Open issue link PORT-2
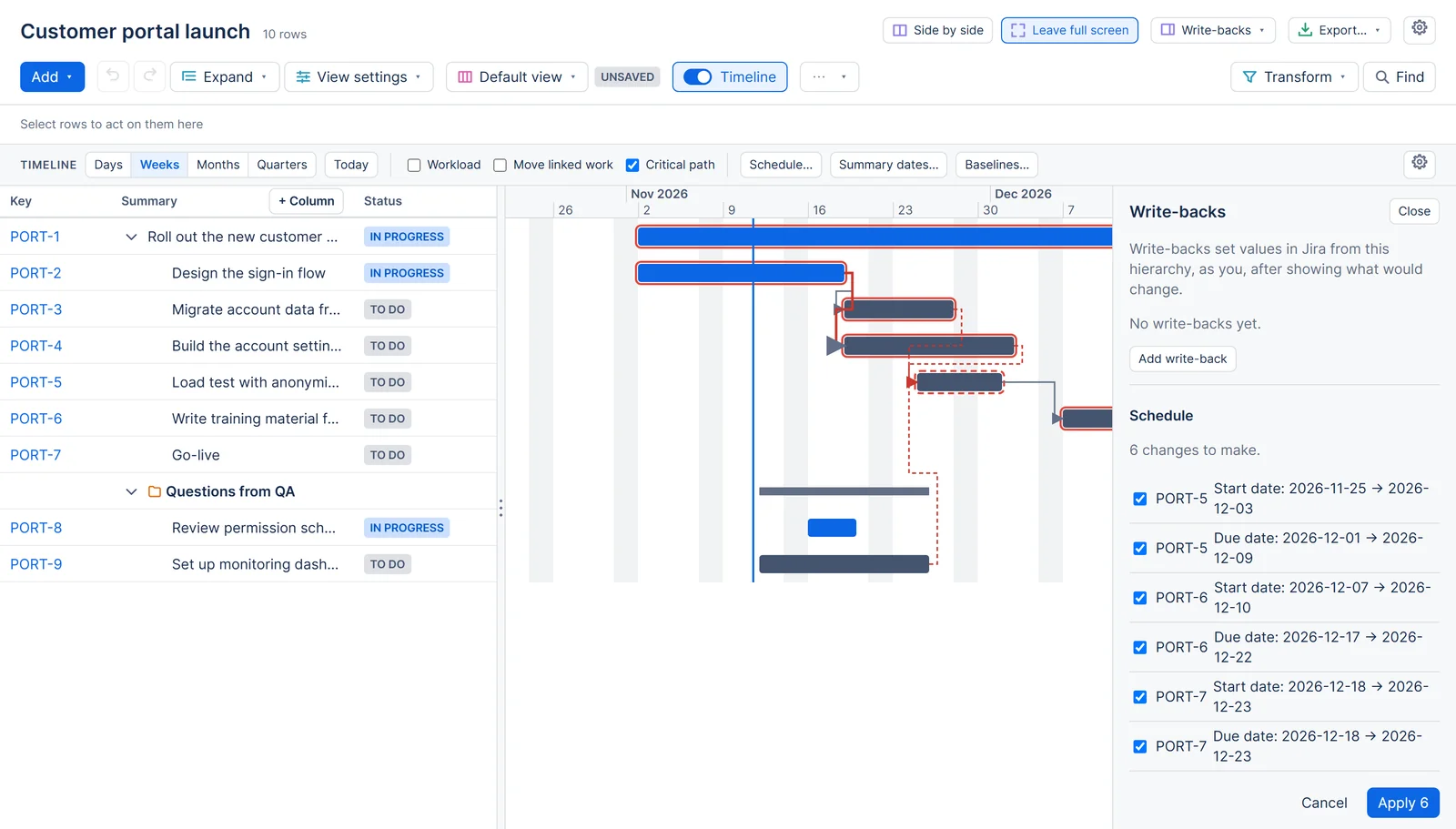The image size is (1456, 829). 35,273
